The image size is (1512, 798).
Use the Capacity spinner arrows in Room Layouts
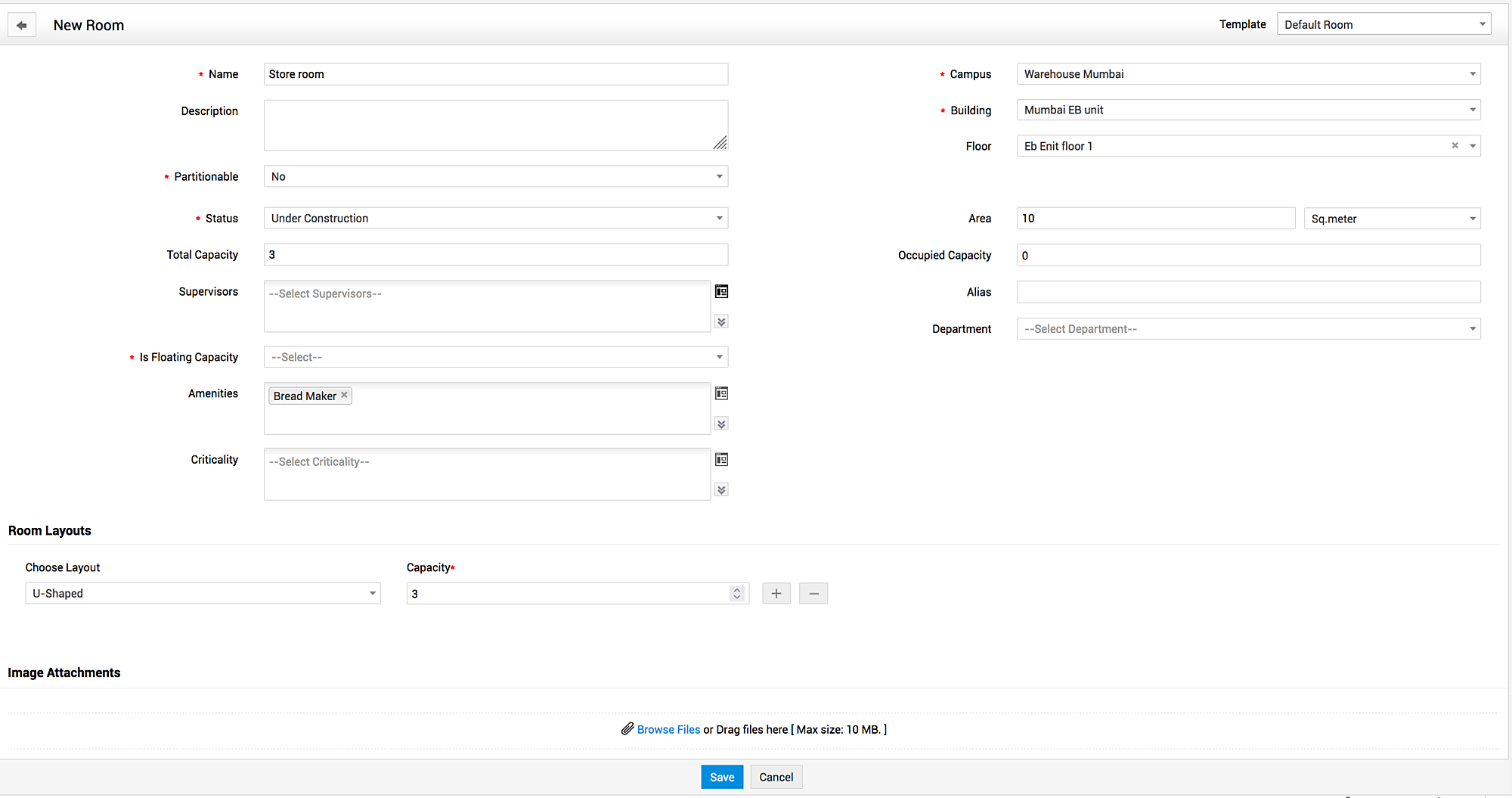[737, 594]
